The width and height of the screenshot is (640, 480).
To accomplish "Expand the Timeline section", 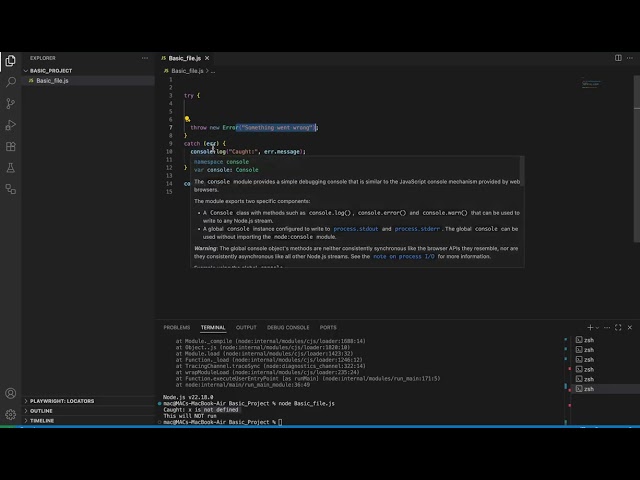I will 42,420.
